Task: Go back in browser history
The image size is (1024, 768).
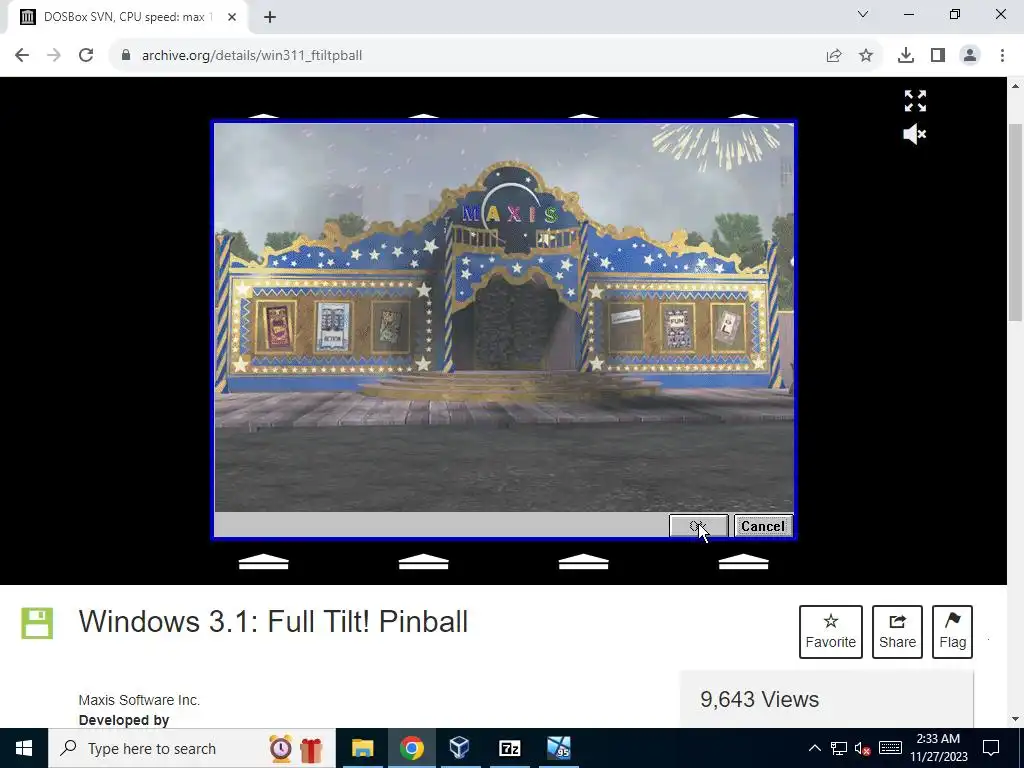Action: [x=22, y=56]
